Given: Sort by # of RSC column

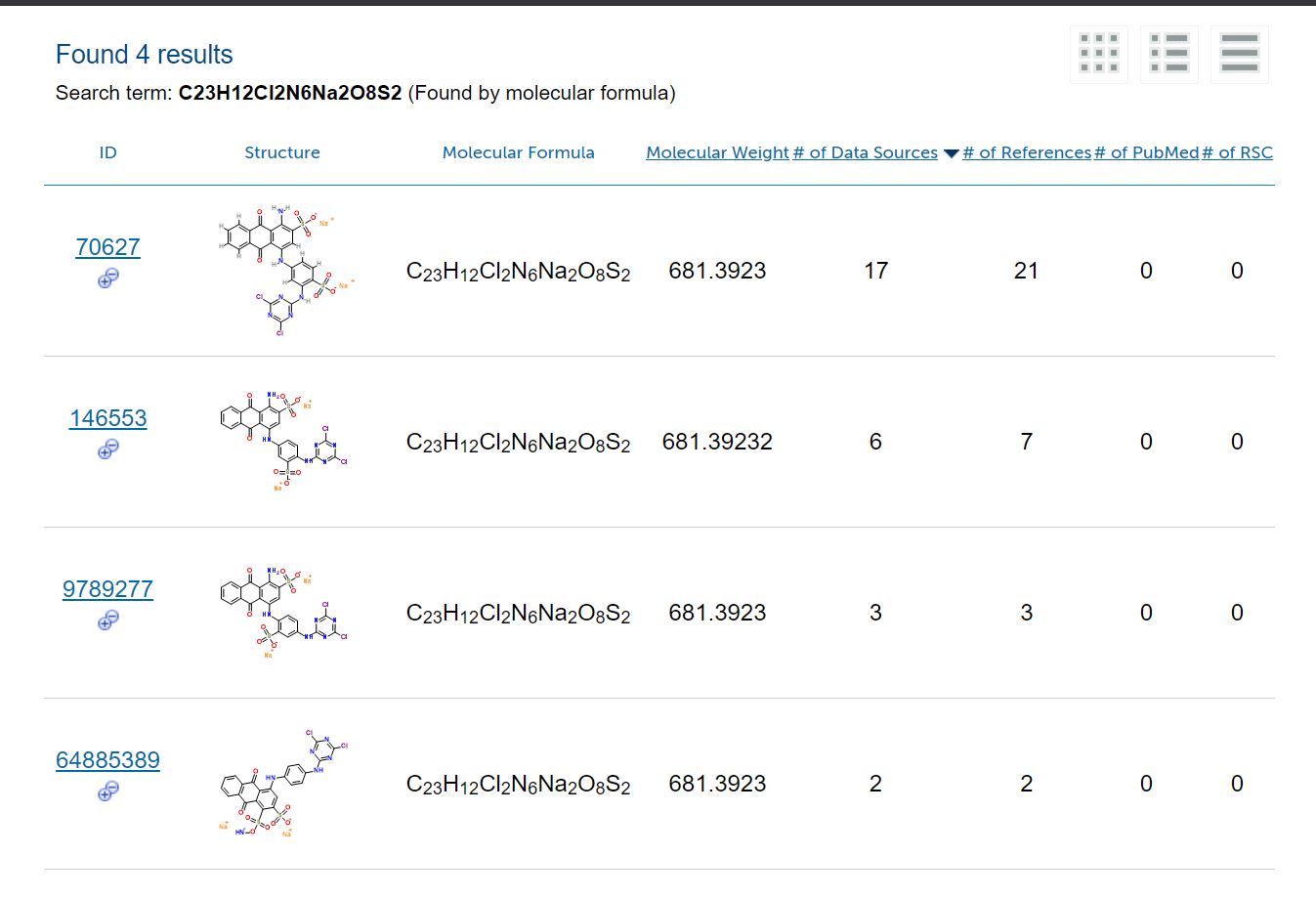Looking at the screenshot, I should 1237,152.
